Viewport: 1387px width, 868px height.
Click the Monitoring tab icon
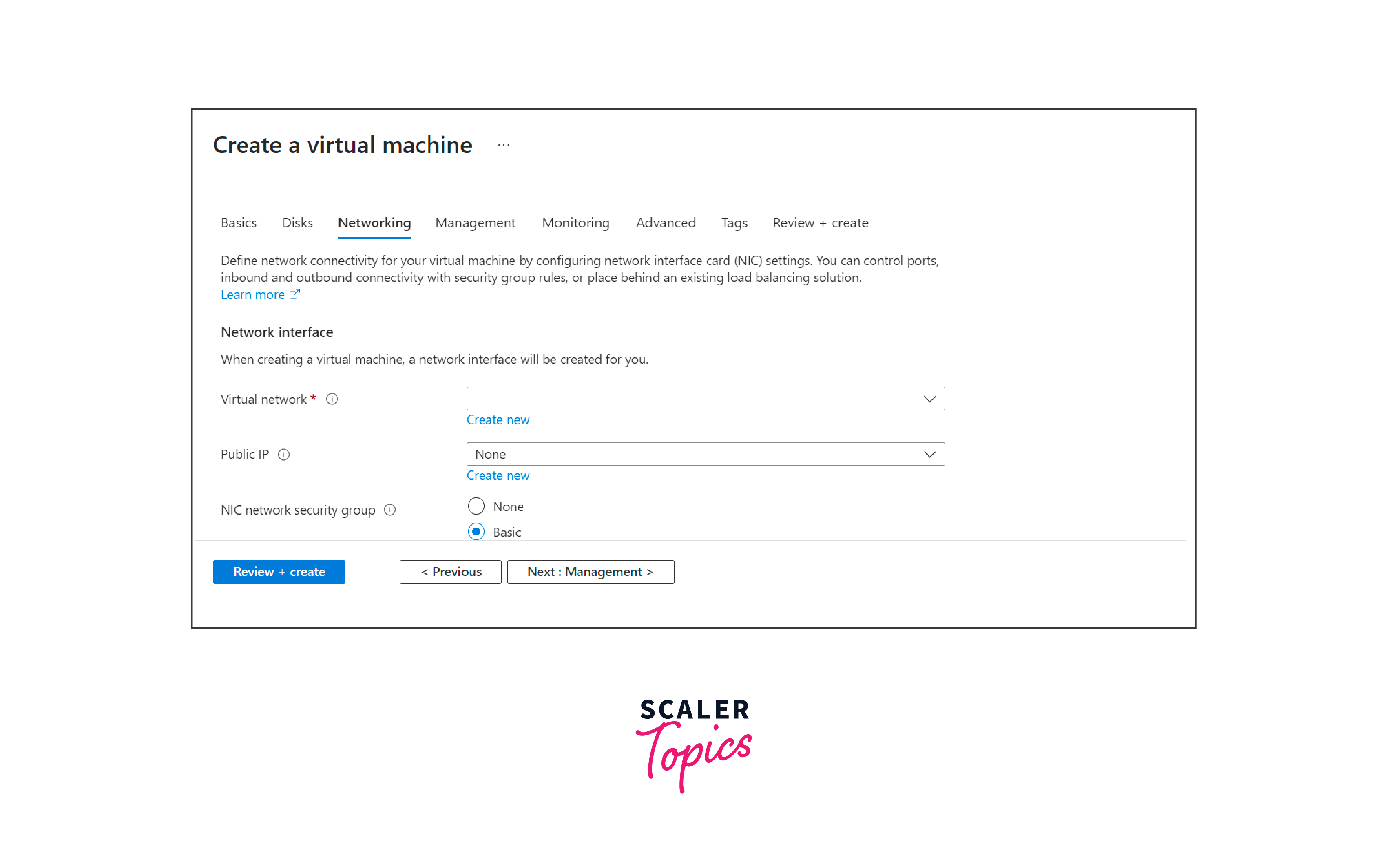(576, 222)
